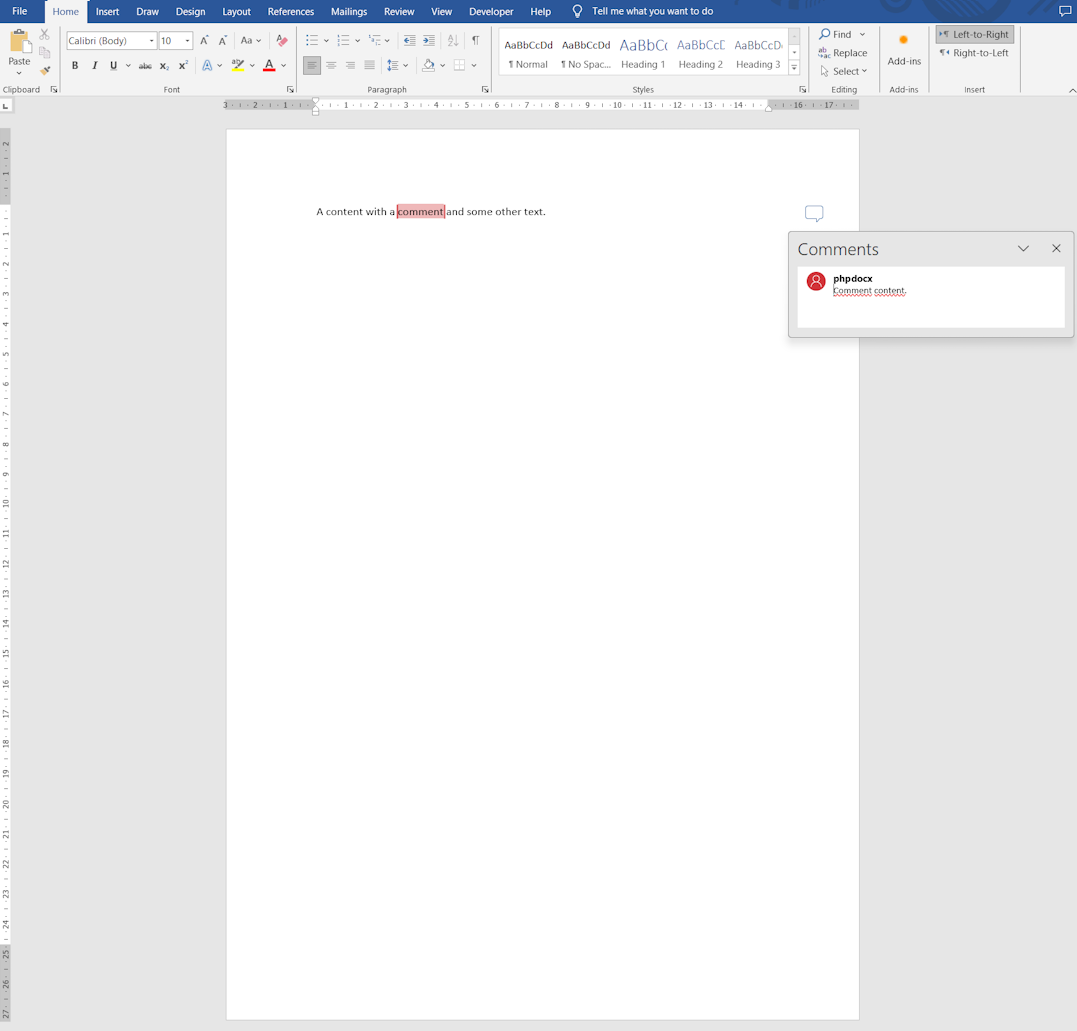Click the Find button

[835, 34]
